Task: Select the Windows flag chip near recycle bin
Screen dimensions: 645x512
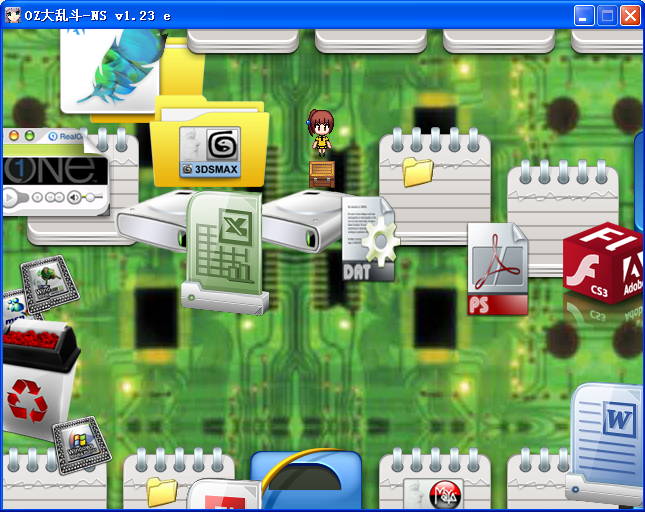Action: pyautogui.click(x=81, y=445)
